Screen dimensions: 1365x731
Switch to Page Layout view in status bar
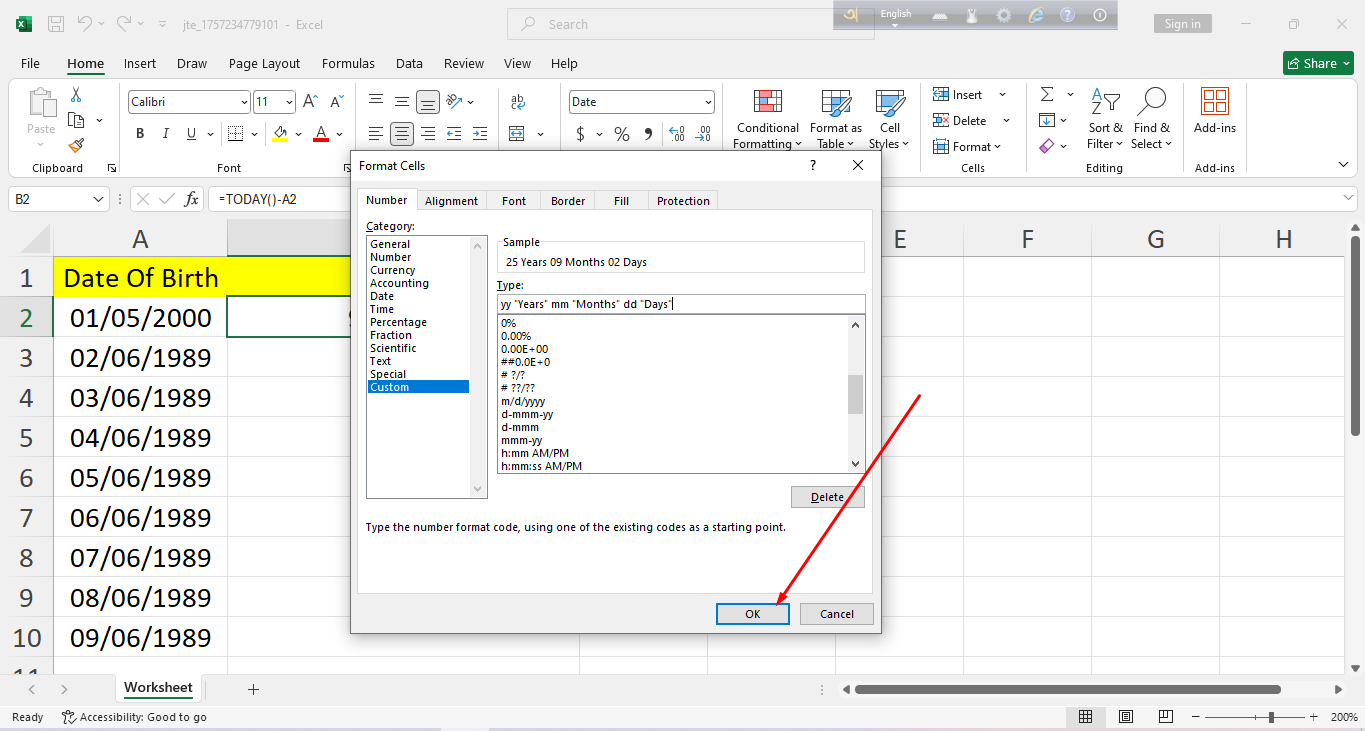tap(1126, 717)
